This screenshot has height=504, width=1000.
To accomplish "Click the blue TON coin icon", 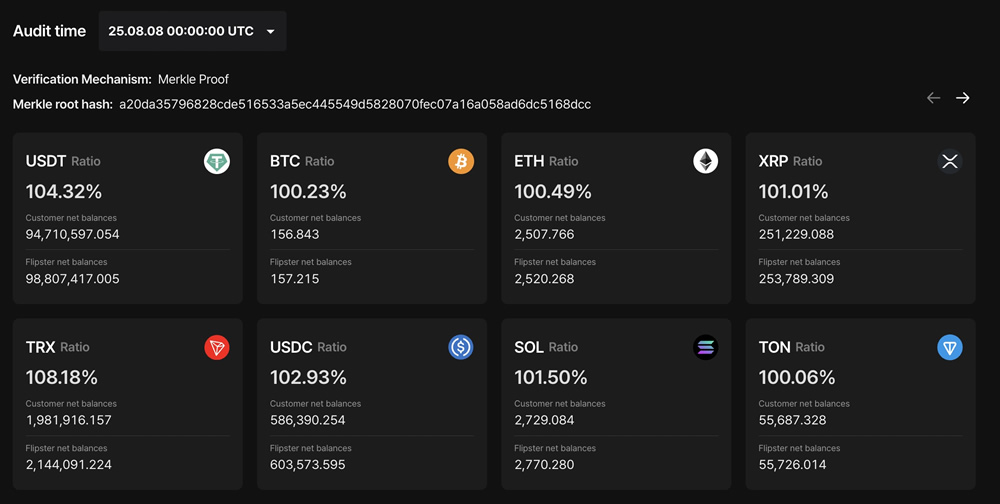I will (x=950, y=347).
